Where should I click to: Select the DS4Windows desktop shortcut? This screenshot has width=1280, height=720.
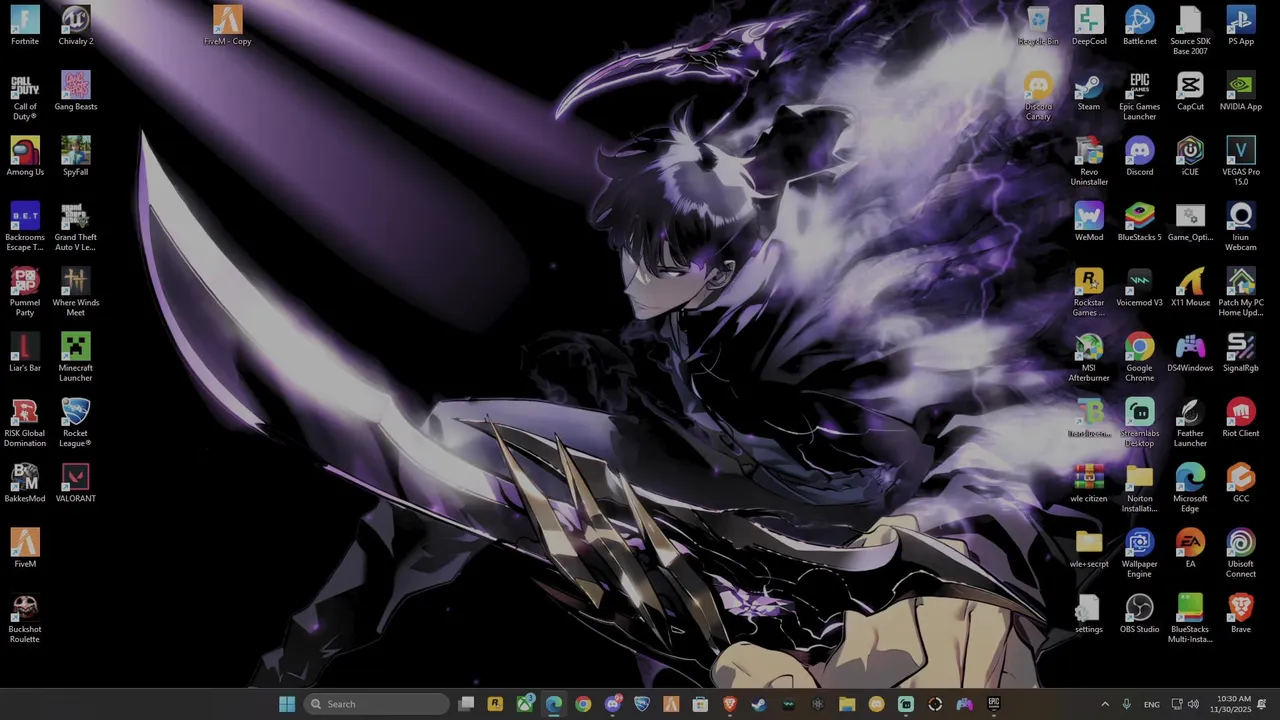coord(1190,352)
